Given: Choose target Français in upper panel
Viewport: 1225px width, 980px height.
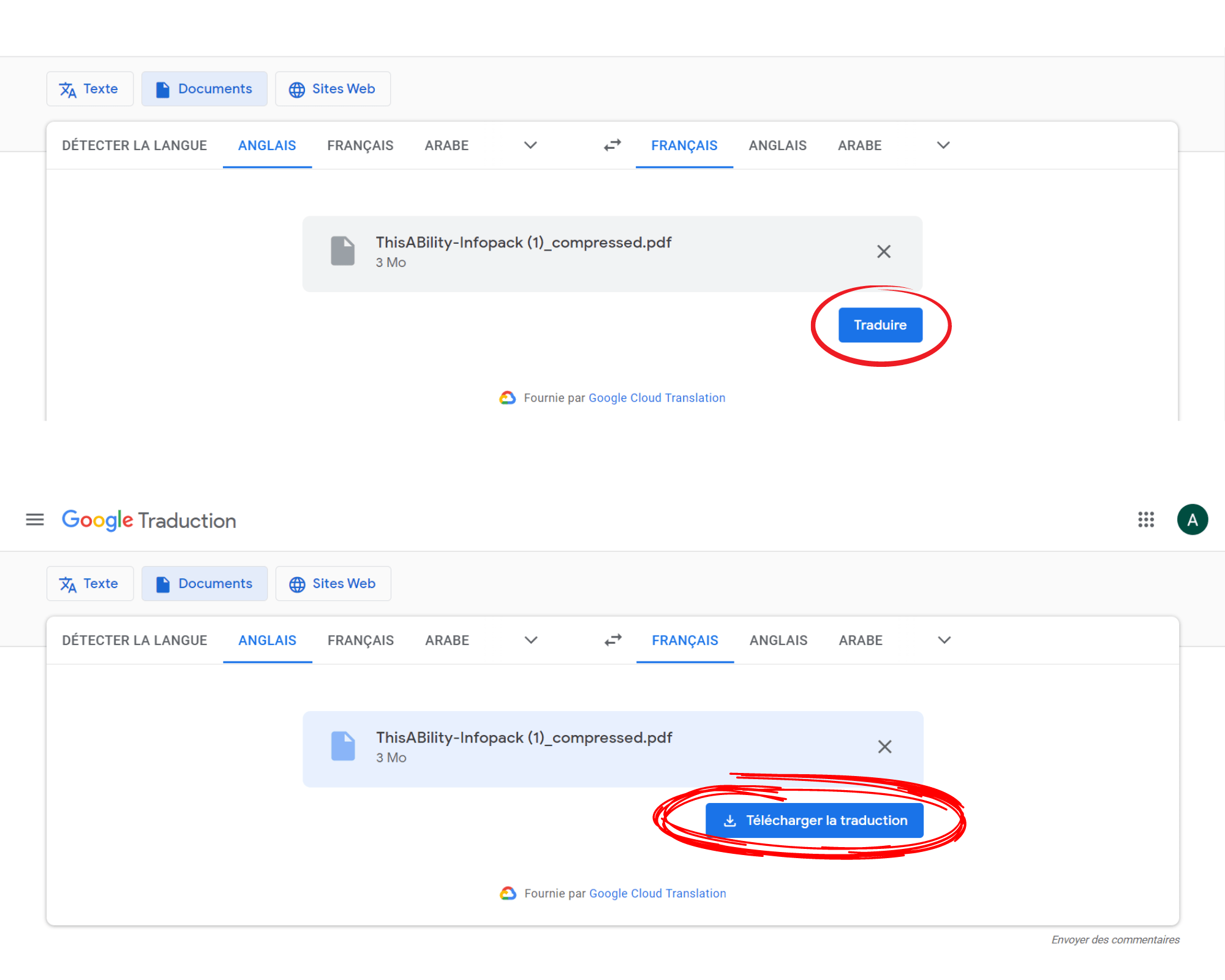Looking at the screenshot, I should click(x=684, y=146).
